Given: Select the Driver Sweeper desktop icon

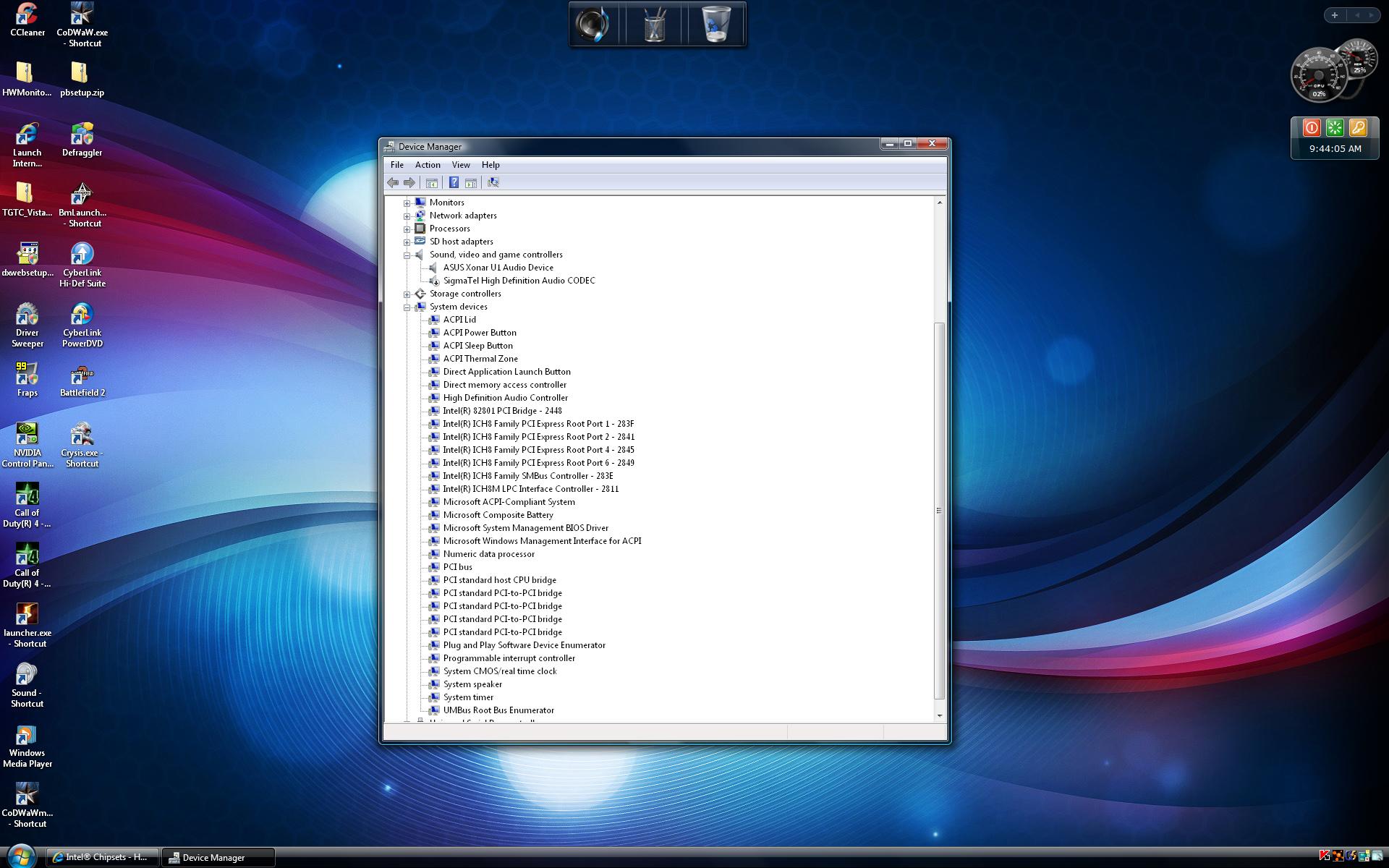Looking at the screenshot, I should coord(27,325).
